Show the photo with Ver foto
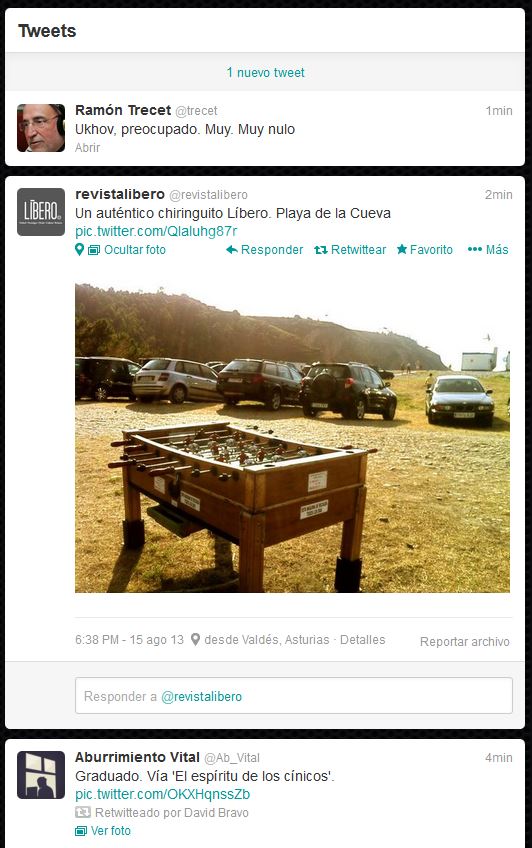Viewport: 532px width, 848px height. point(111,831)
